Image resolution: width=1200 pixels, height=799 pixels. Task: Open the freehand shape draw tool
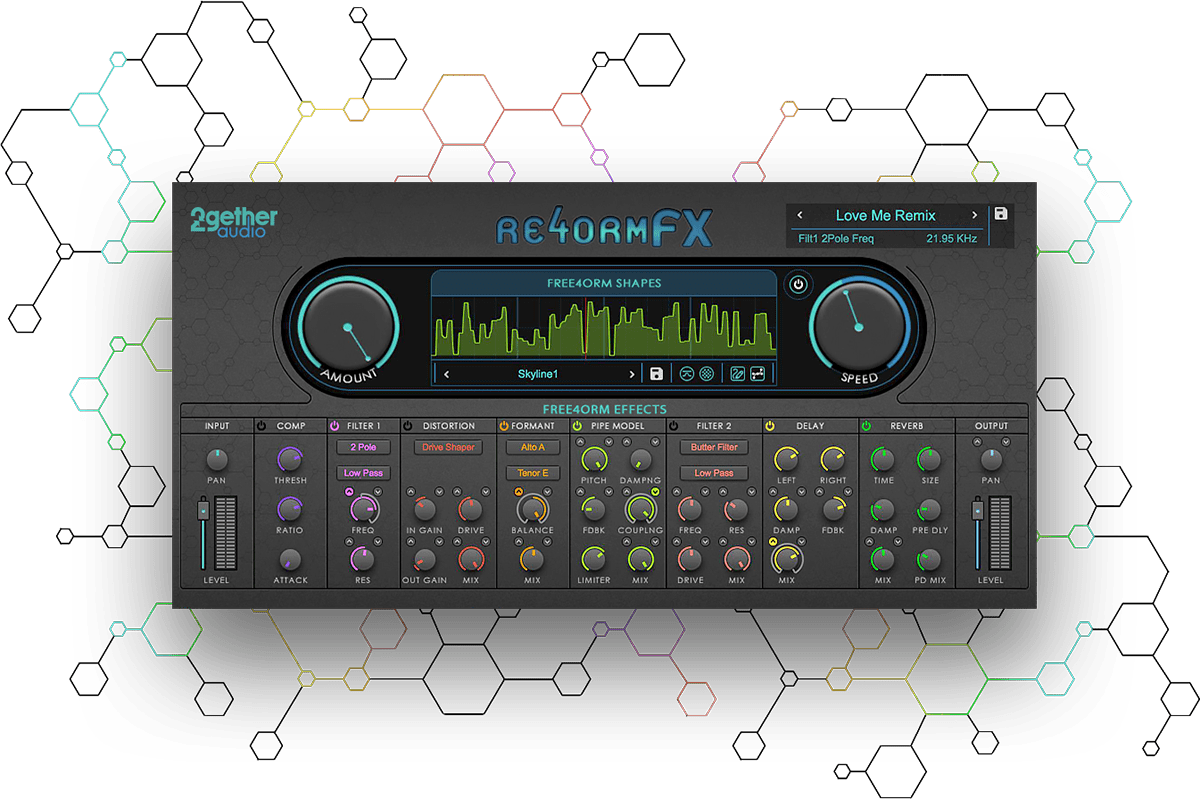[x=738, y=374]
